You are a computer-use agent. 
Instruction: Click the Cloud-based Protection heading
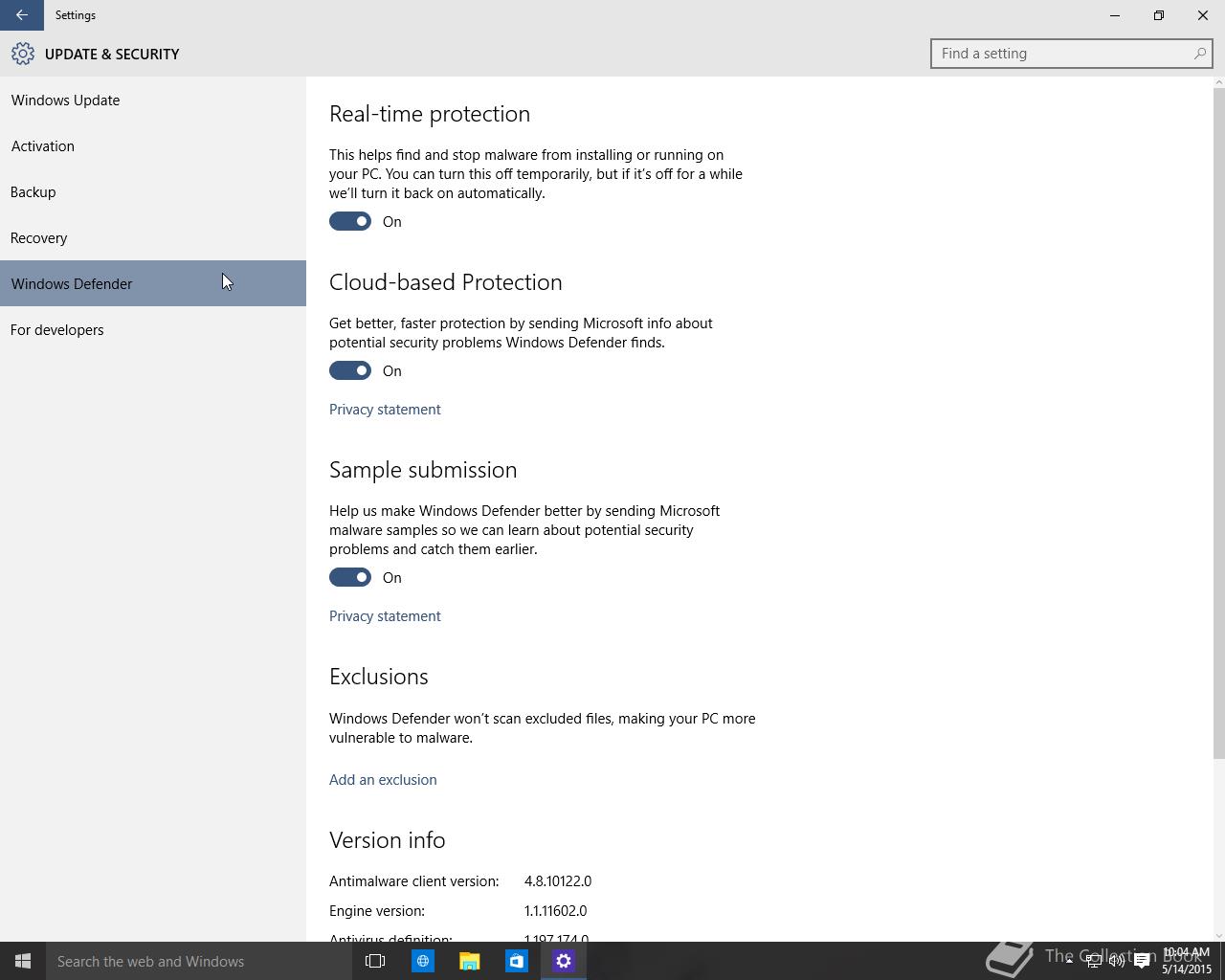point(446,282)
